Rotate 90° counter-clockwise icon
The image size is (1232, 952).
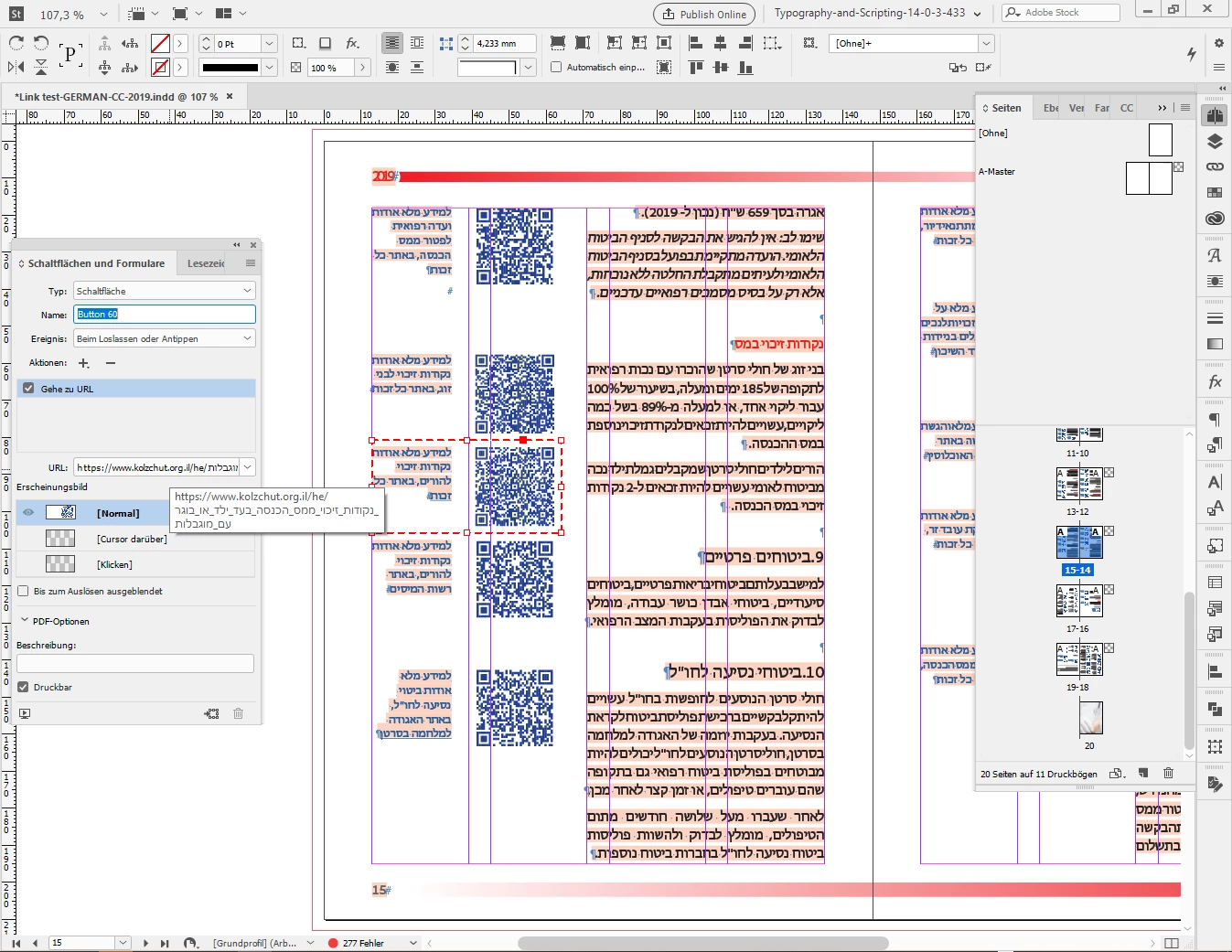coord(41,43)
